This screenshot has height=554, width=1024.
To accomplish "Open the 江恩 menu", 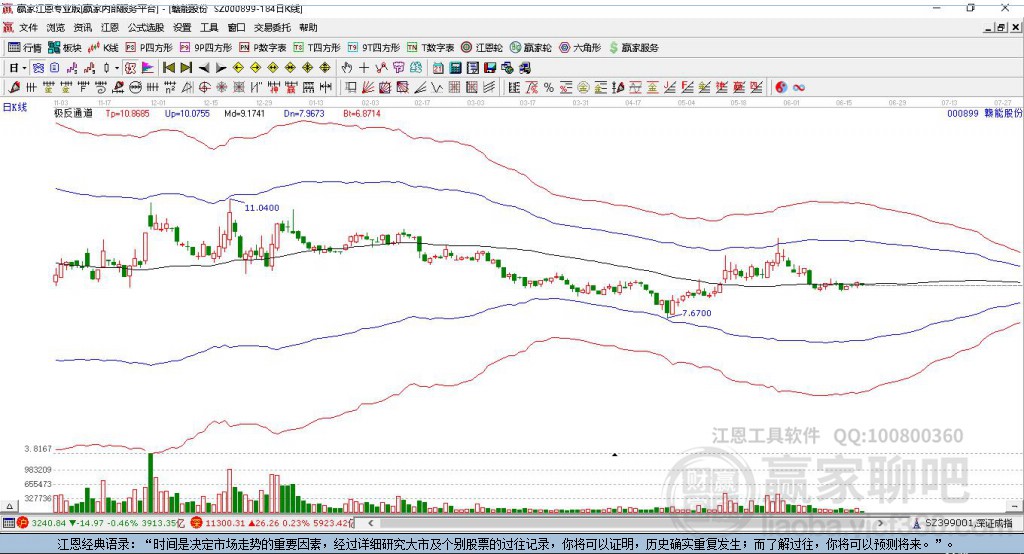I will [110, 27].
